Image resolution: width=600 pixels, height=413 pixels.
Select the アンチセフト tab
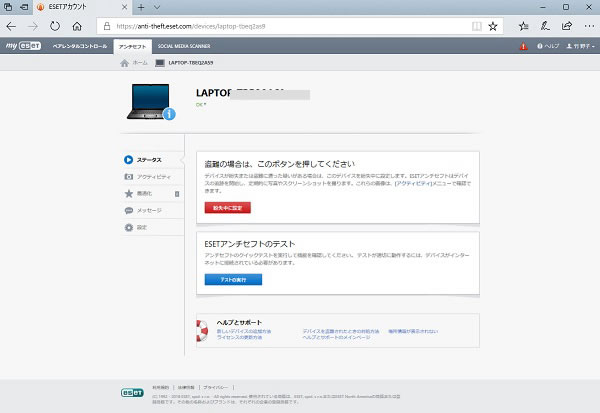(132, 47)
